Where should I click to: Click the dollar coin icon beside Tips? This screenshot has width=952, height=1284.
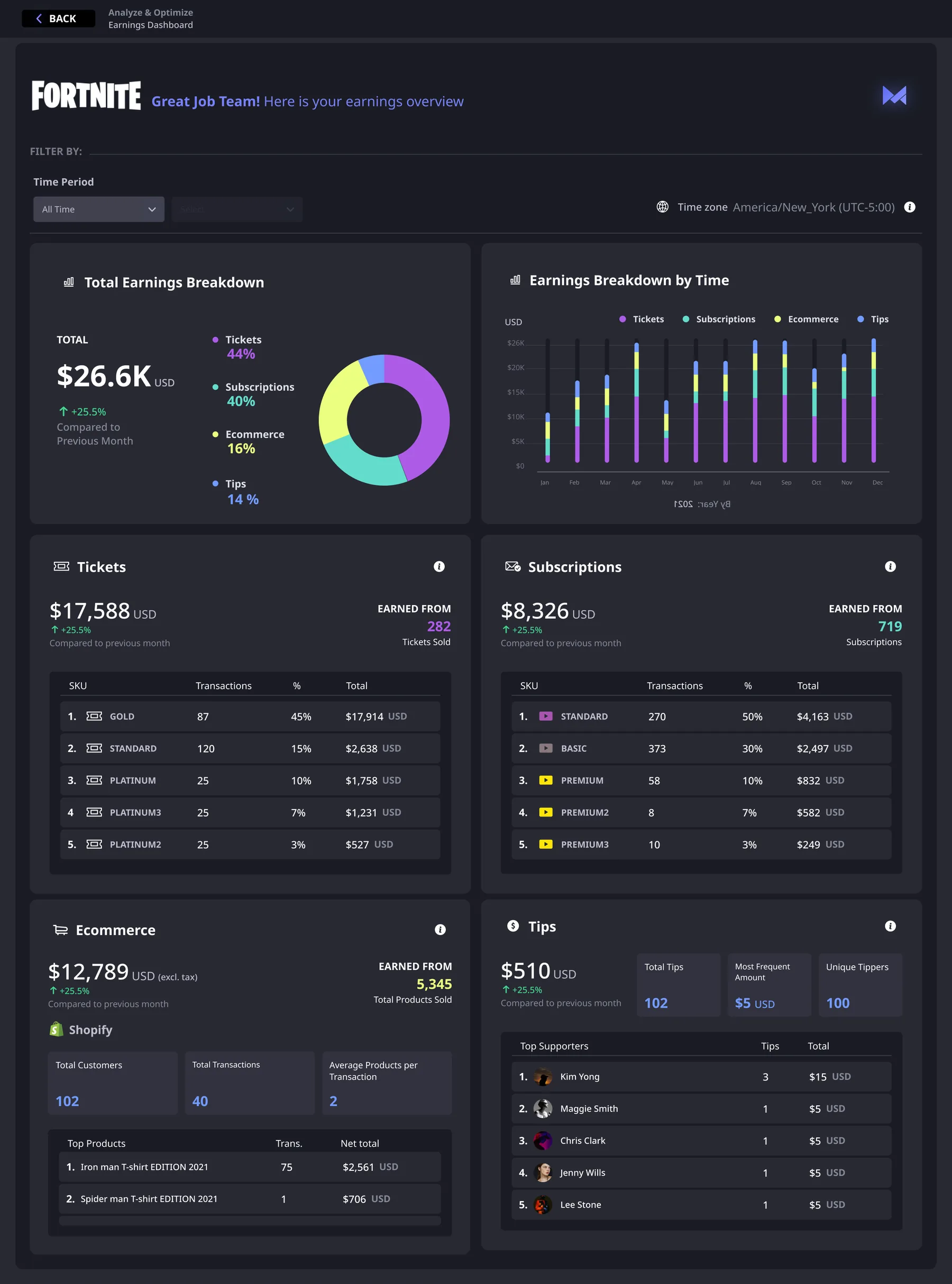513,925
